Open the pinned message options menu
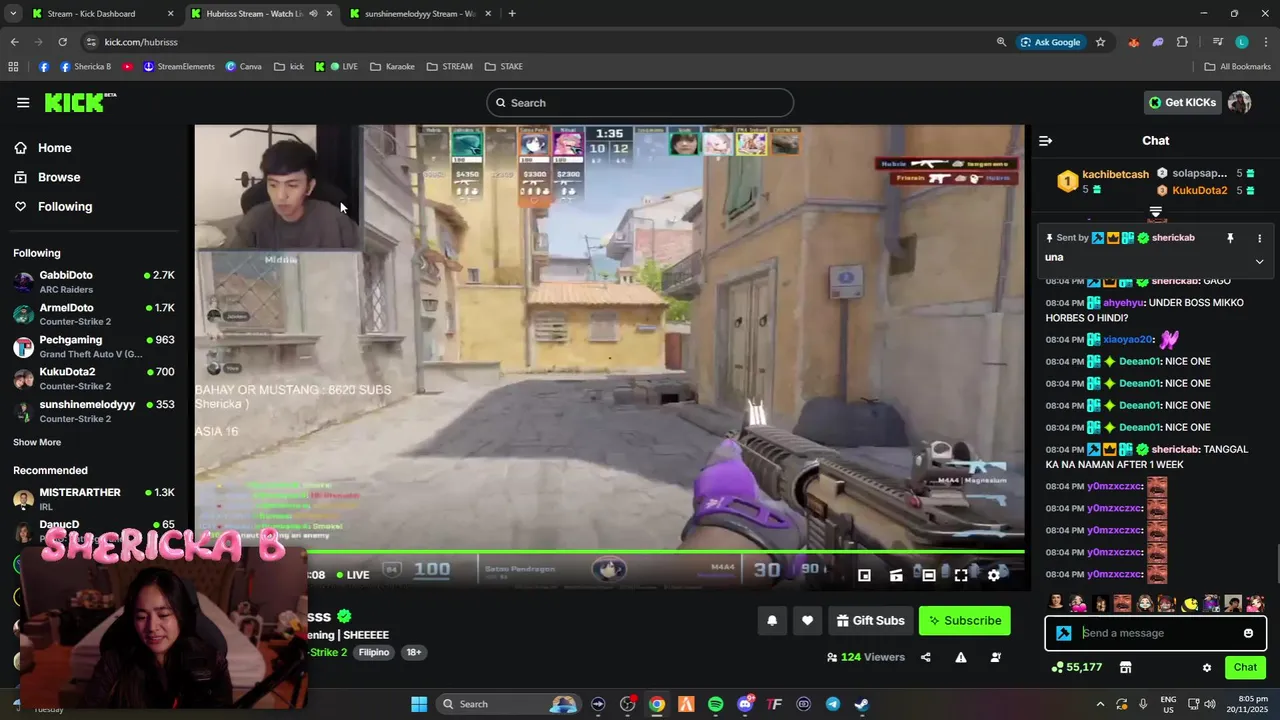Viewport: 1280px width, 720px height. pyautogui.click(x=1259, y=238)
